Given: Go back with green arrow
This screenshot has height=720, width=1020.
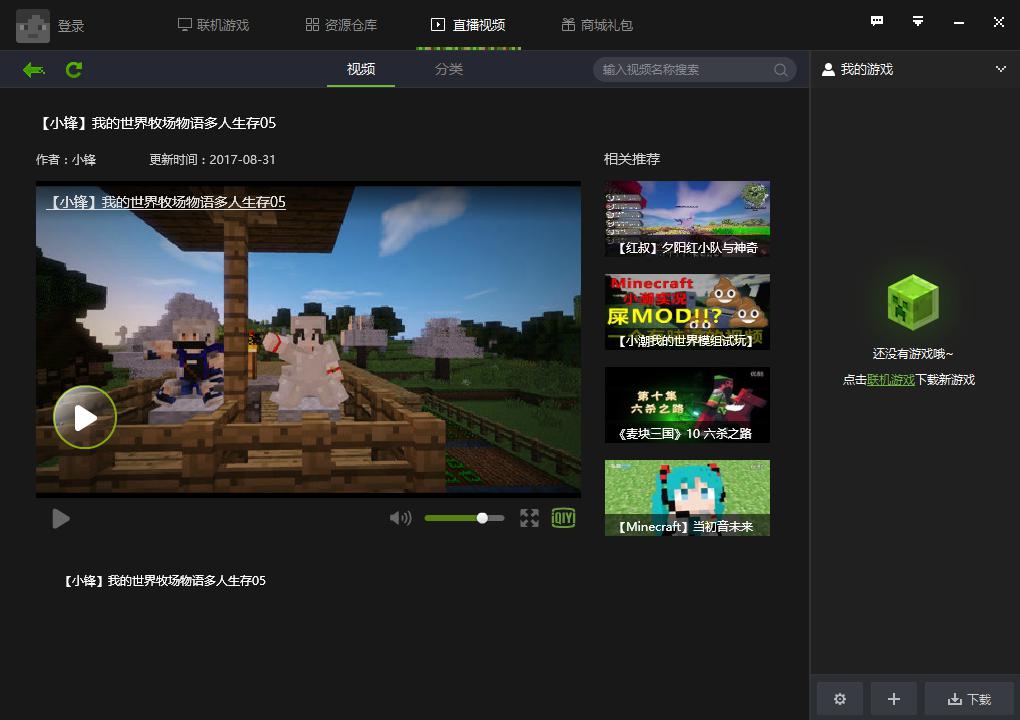Looking at the screenshot, I should coord(34,70).
